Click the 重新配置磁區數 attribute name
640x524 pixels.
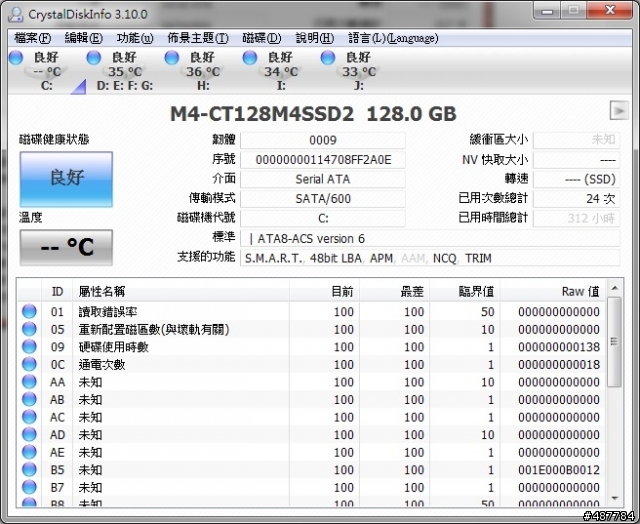pos(154,329)
